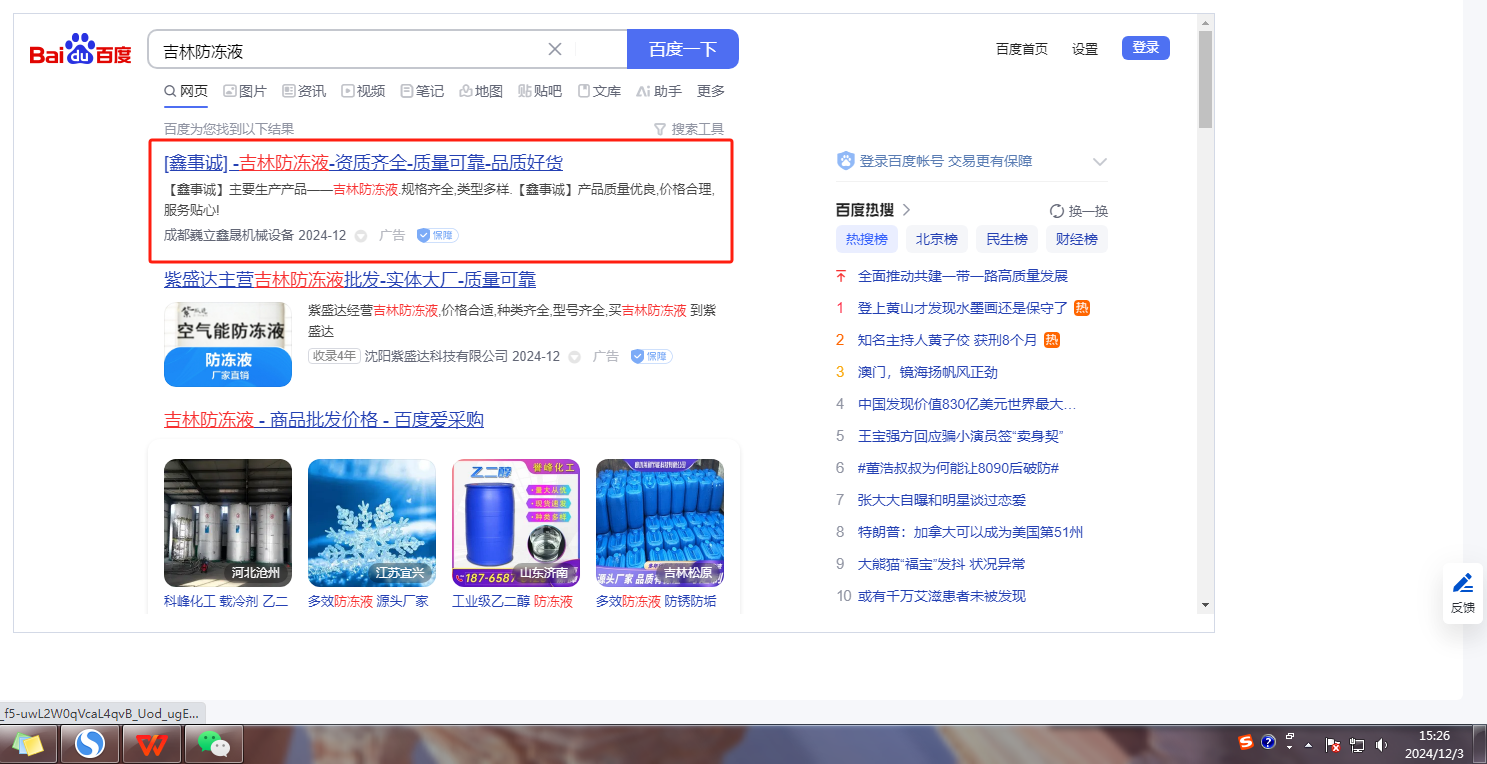Screen dimensions: 1487x764
Task: Open the 空气能防冻液 ad thumbnail
Action: (228, 345)
